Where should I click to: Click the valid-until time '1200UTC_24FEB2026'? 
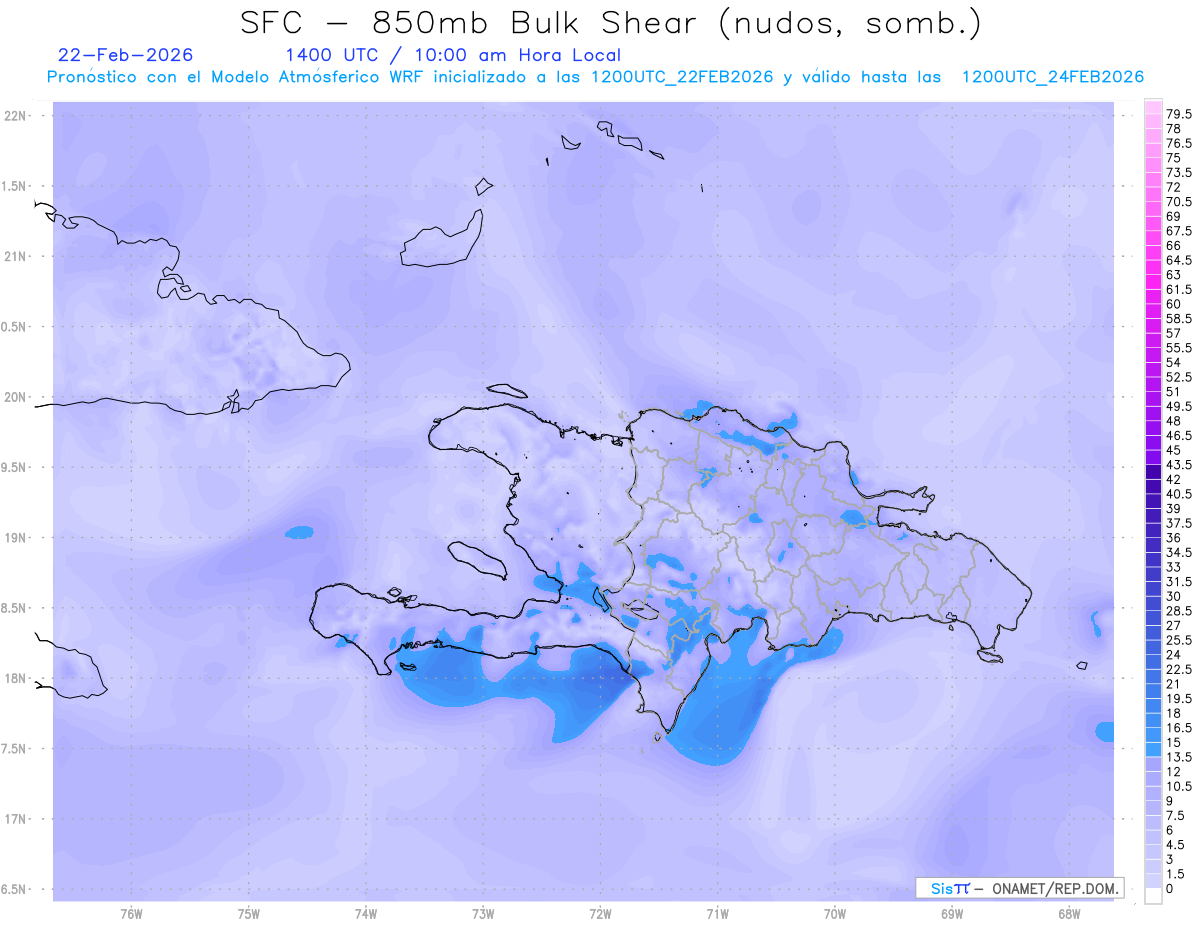pos(1052,77)
